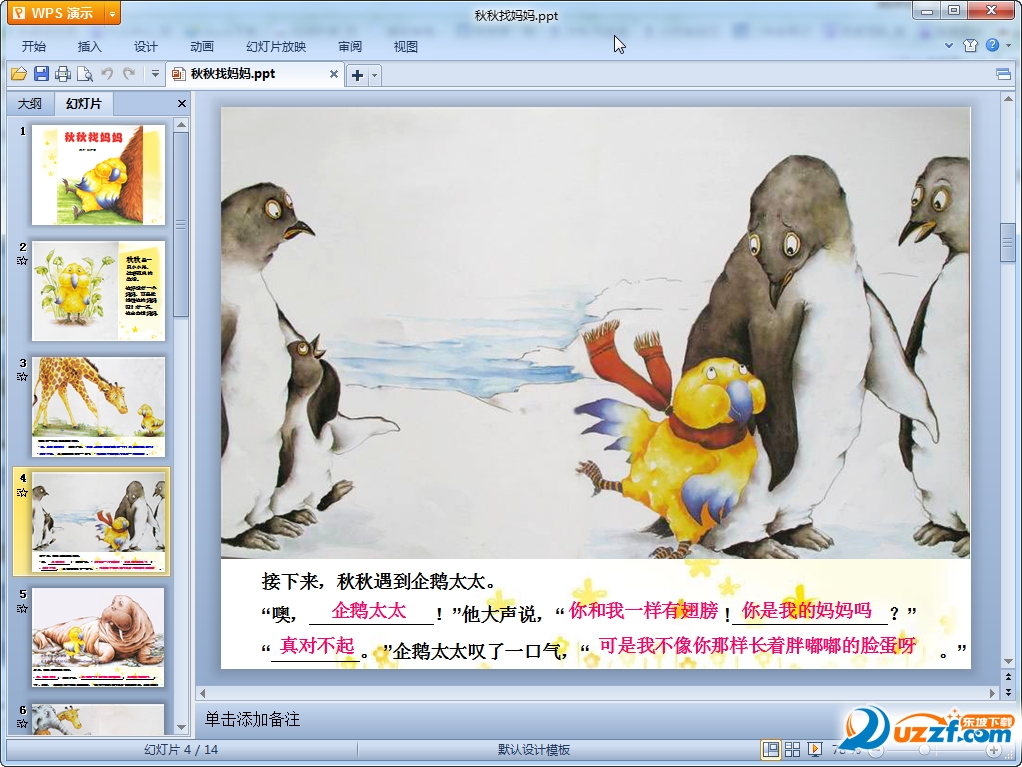This screenshot has height=767, width=1022.
Task: Open help question mark icon
Action: 992,45
